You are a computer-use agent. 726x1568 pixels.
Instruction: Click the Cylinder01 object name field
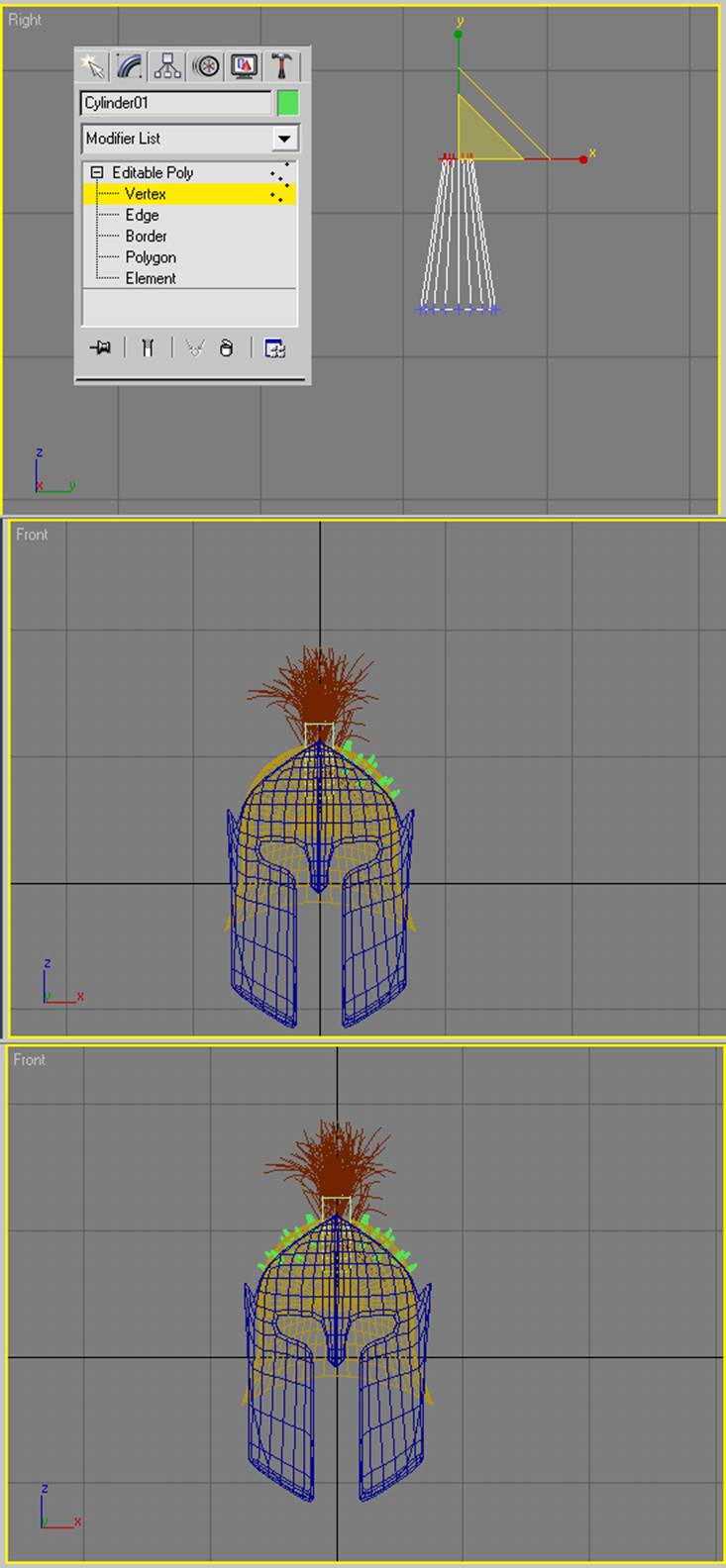pyautogui.click(x=175, y=103)
